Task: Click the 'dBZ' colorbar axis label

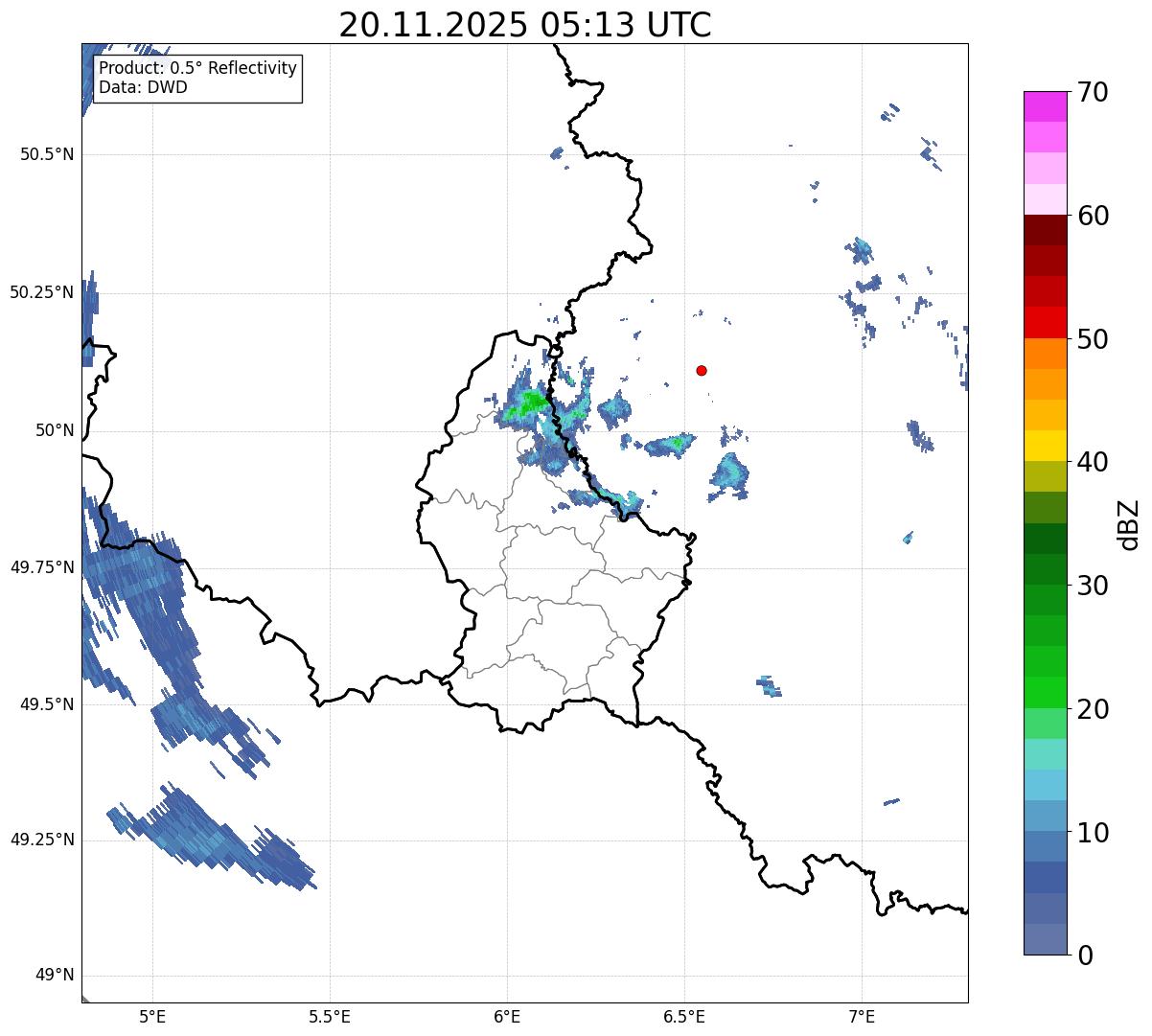Action: (x=1129, y=523)
